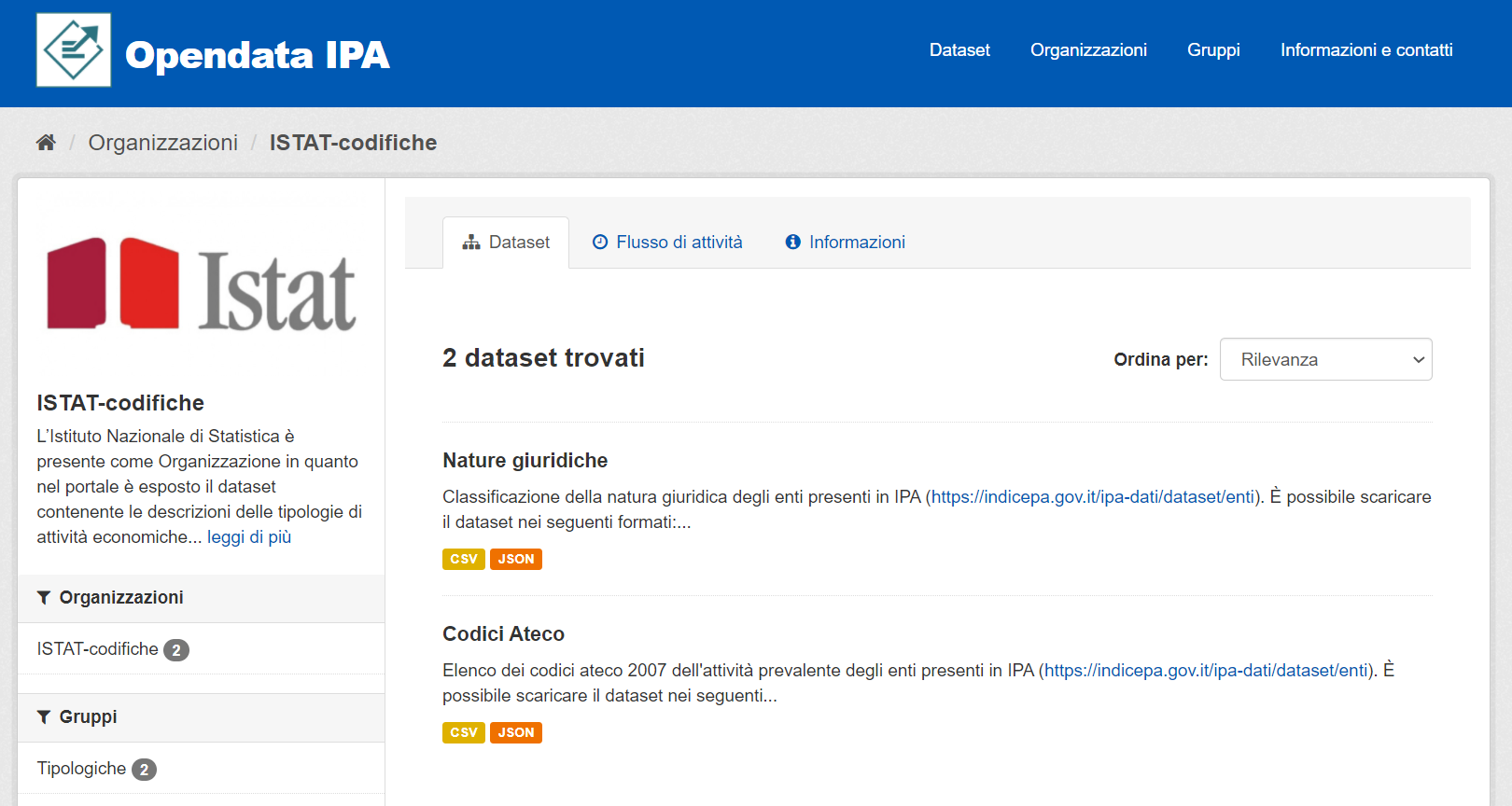Viewport: 1512px width, 806px height.
Task: Click the Istat organization logo
Action: [x=202, y=285]
